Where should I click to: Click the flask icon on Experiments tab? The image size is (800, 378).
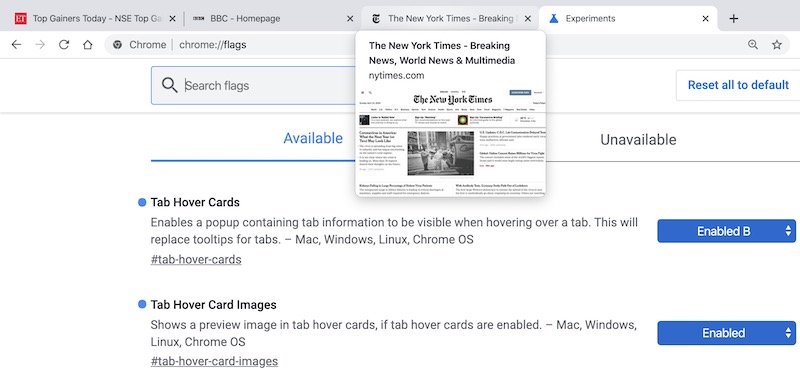[554, 19]
